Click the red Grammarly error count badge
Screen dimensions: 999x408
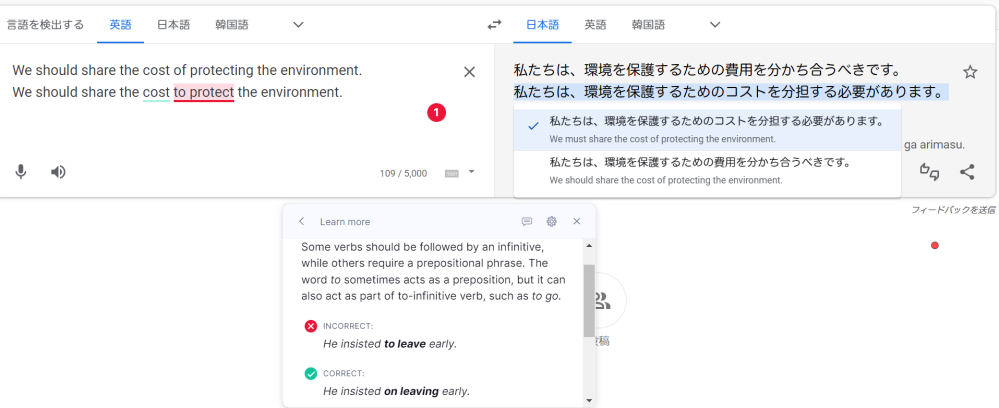point(436,113)
